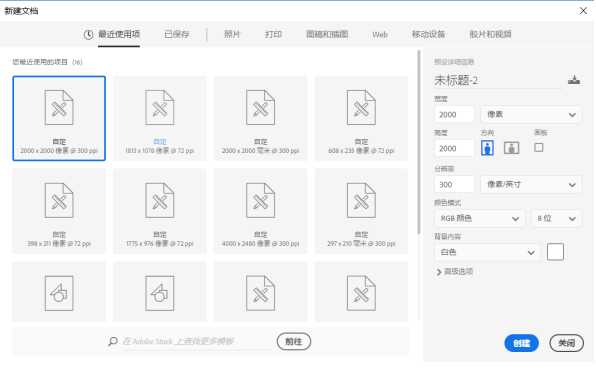Choose the 4000 x 2480 像素 preset icon
The image size is (596, 368).
coord(260,200)
